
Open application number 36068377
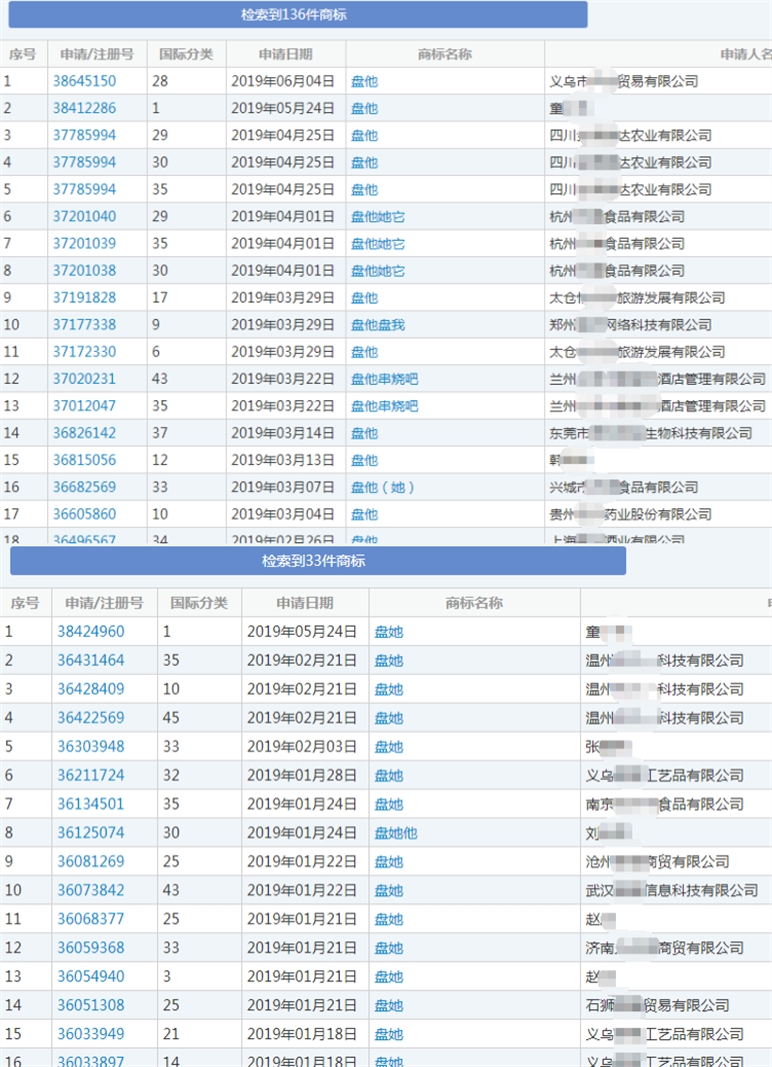(x=91, y=919)
